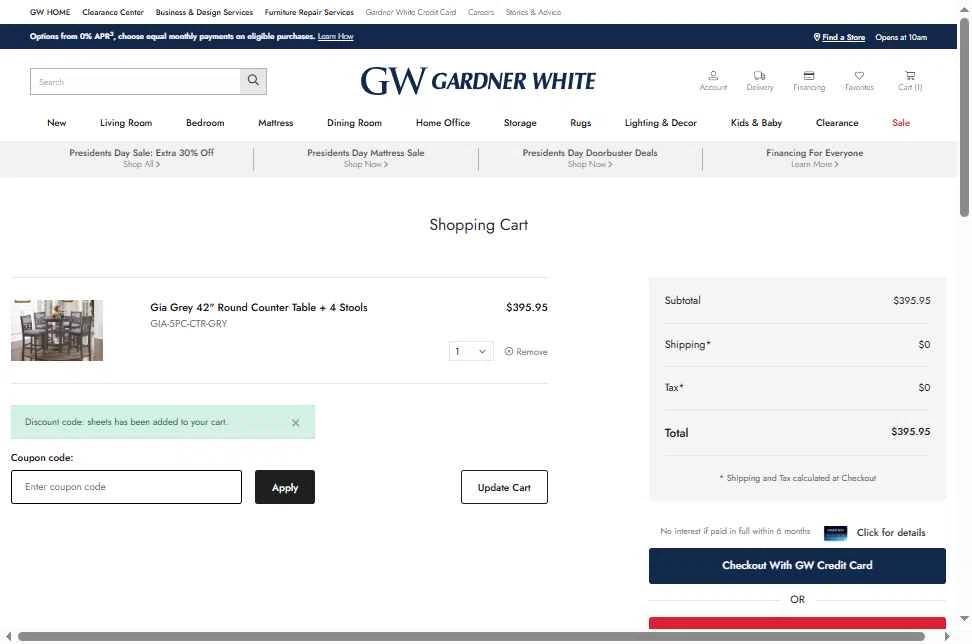Screen dimensions: 972x644
Task: Click the Find a Store link
Action: click(843, 37)
